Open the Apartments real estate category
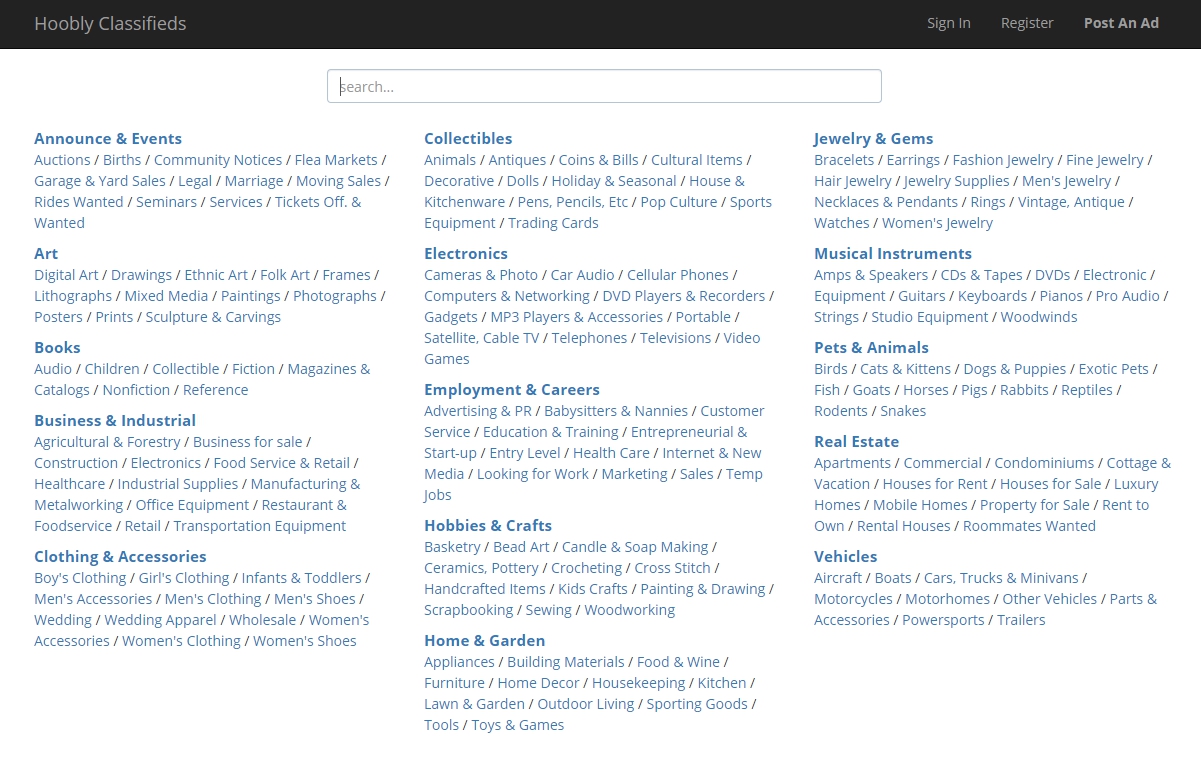 click(852, 463)
